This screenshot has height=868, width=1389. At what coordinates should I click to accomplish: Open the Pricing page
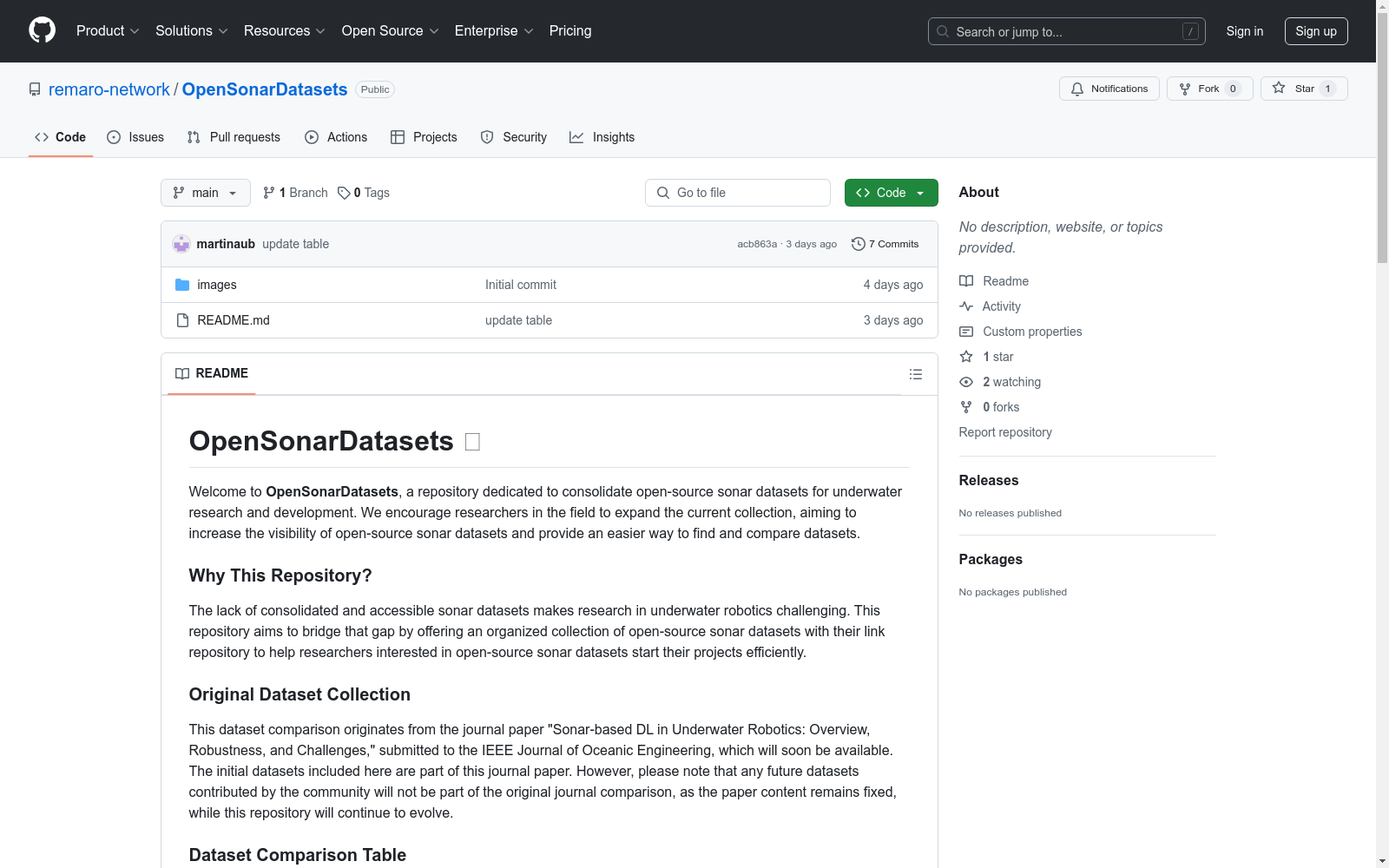pyautogui.click(x=570, y=30)
